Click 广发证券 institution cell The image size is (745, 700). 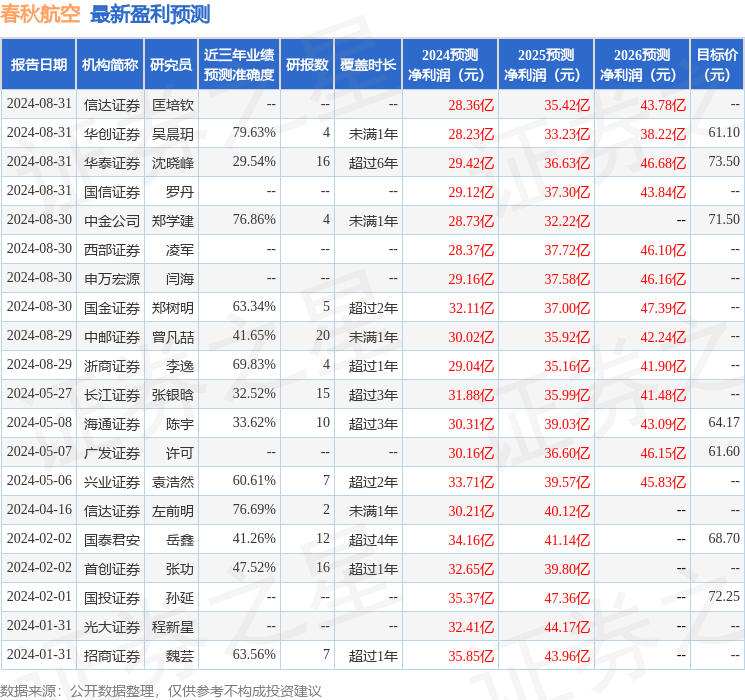[x=112, y=453]
